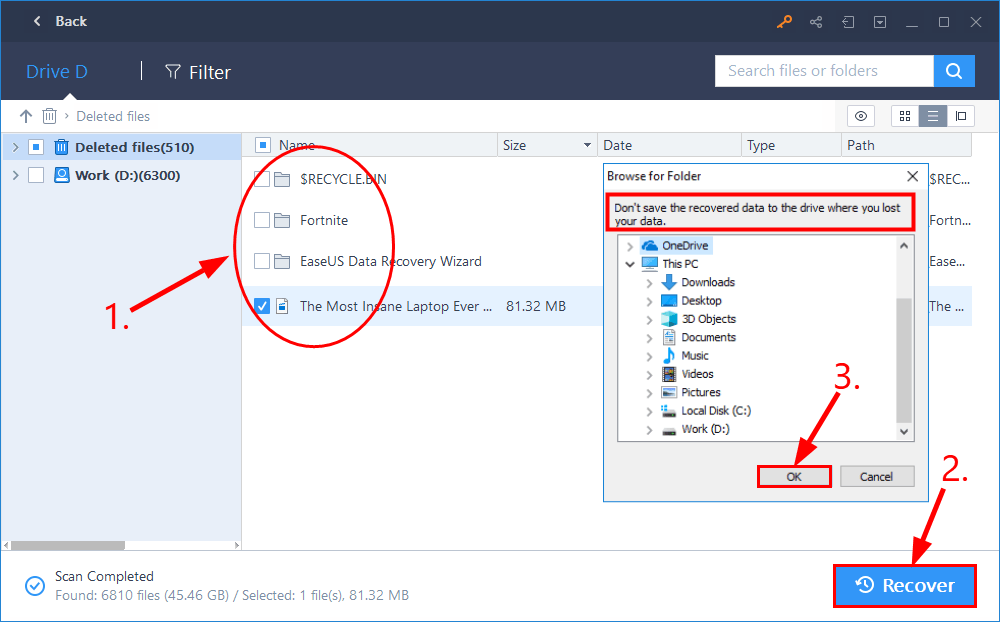
Task: Click folder tree scroll down arrow
Action: 904,432
